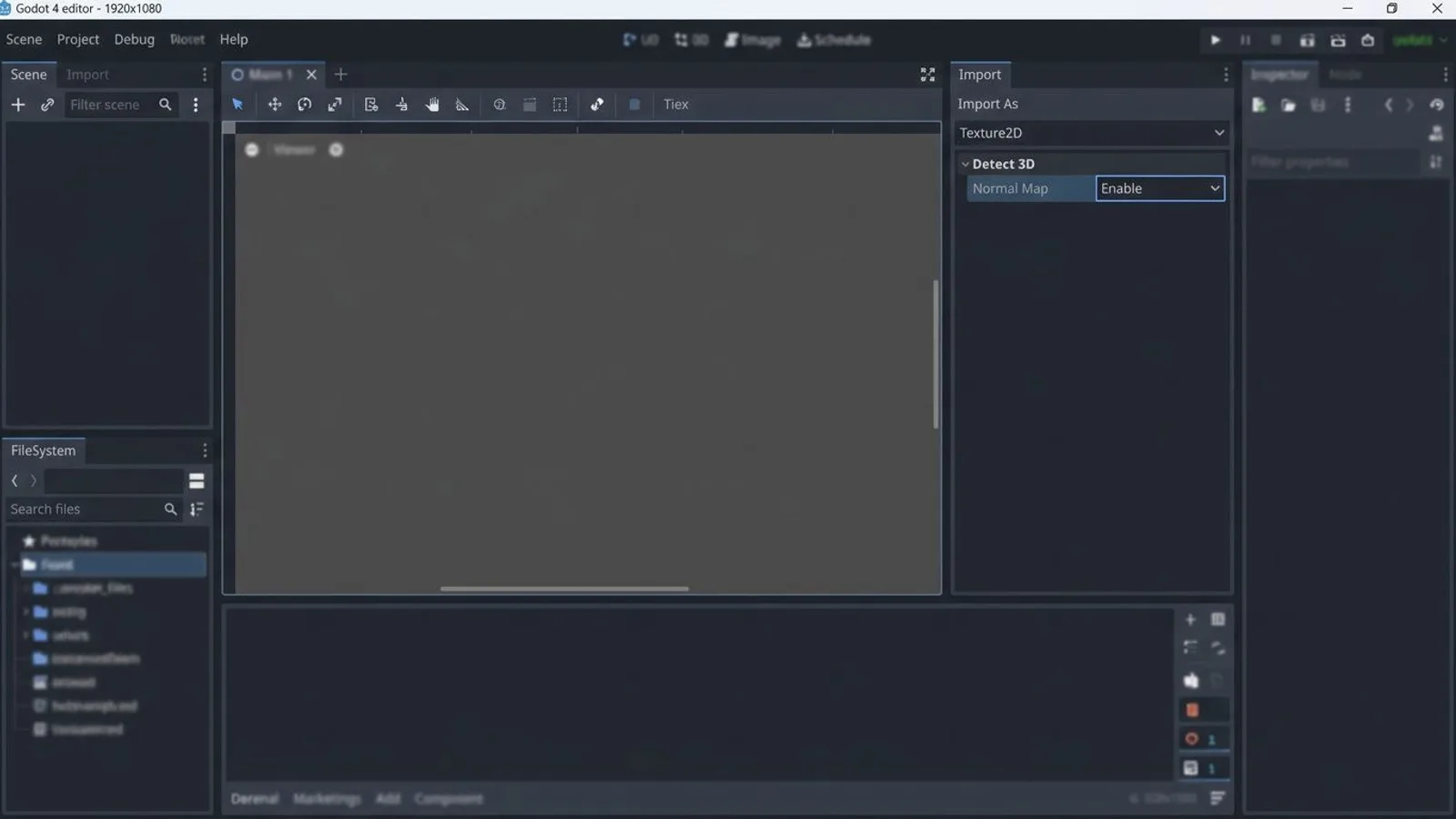The image size is (1456, 819).
Task: Run the project with the Play button
Action: pos(1215,40)
